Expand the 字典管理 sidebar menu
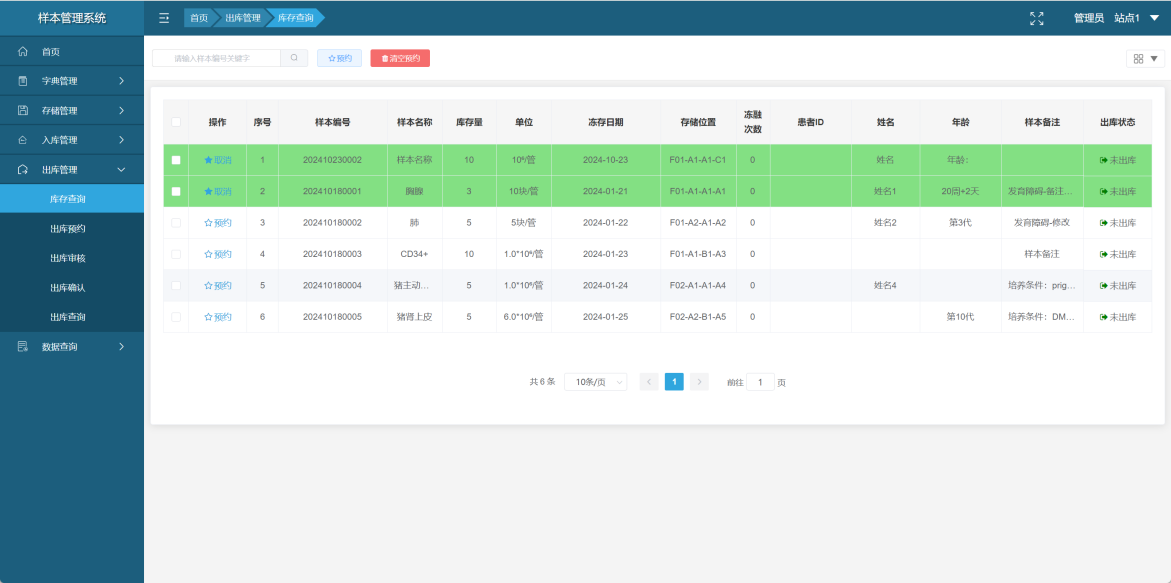 (x=72, y=81)
